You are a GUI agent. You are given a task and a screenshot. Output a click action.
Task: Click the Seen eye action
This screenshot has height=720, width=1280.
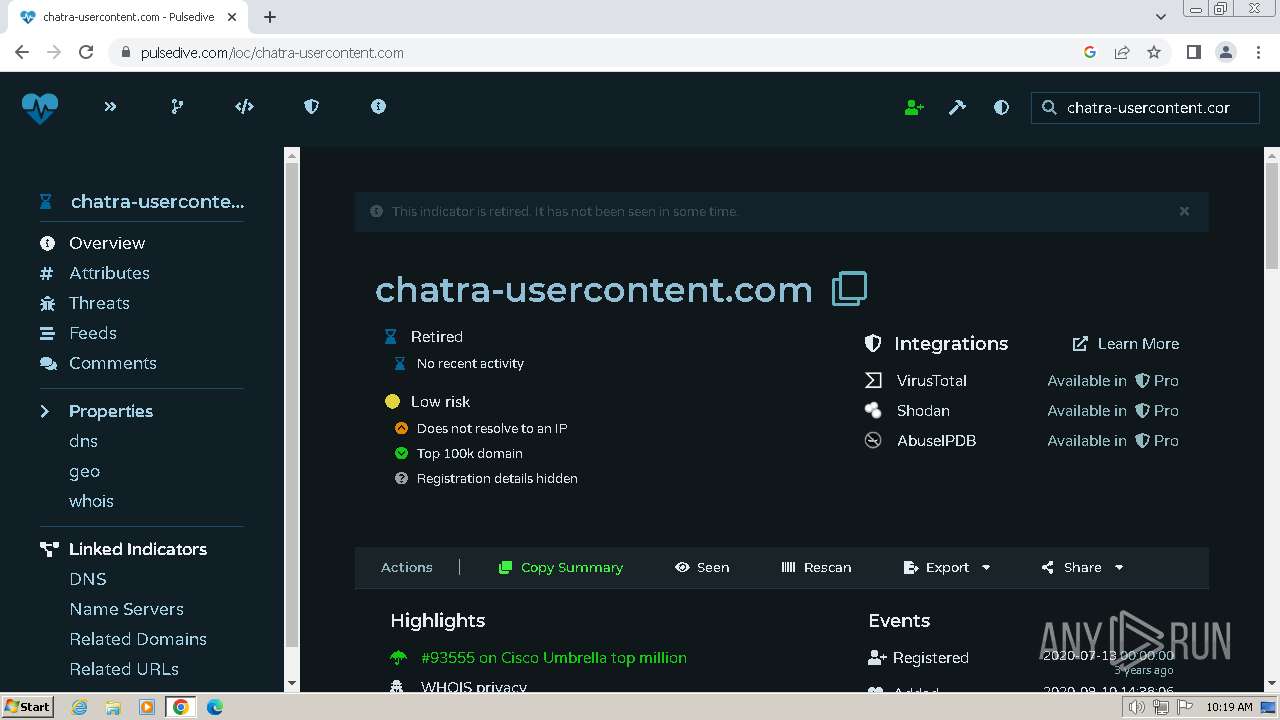[702, 567]
